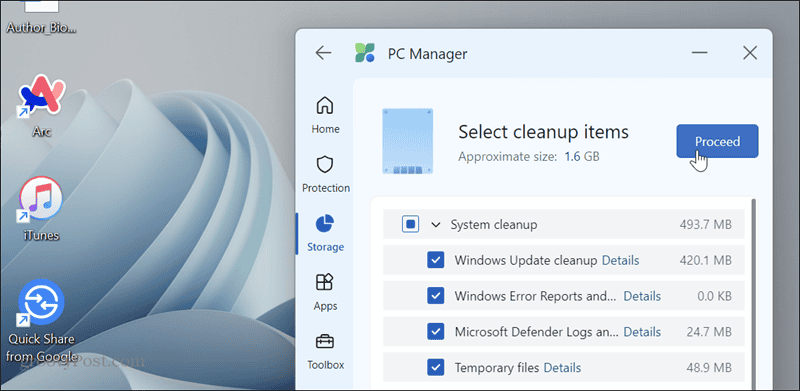The image size is (800, 391).
Task: Uncheck Windows Error Reports checkbox
Action: click(435, 296)
